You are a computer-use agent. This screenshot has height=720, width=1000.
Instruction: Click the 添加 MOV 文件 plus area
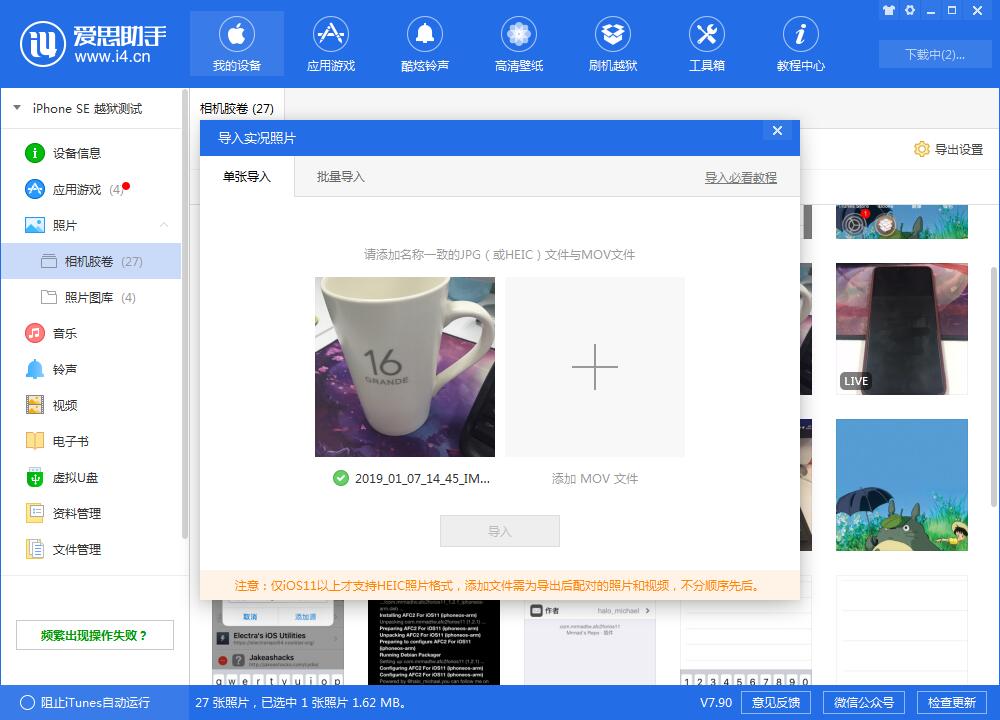[x=594, y=366]
